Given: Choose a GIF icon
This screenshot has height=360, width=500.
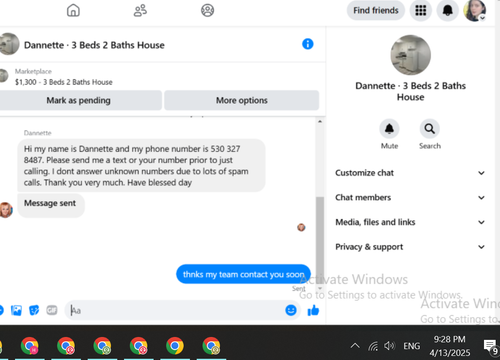Looking at the screenshot, I should (x=52, y=310).
